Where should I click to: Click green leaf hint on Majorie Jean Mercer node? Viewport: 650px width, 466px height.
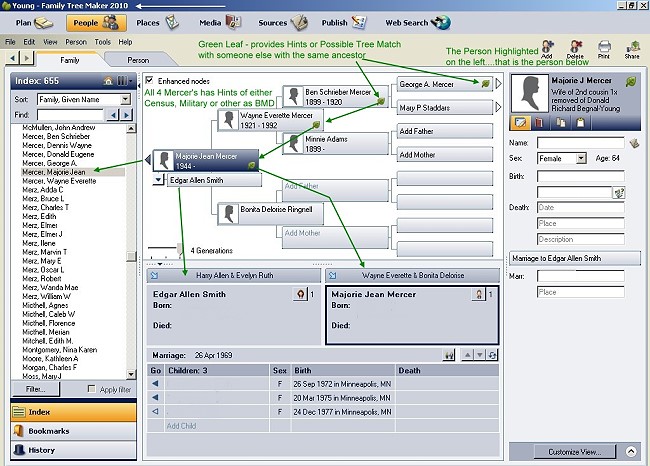[251, 165]
